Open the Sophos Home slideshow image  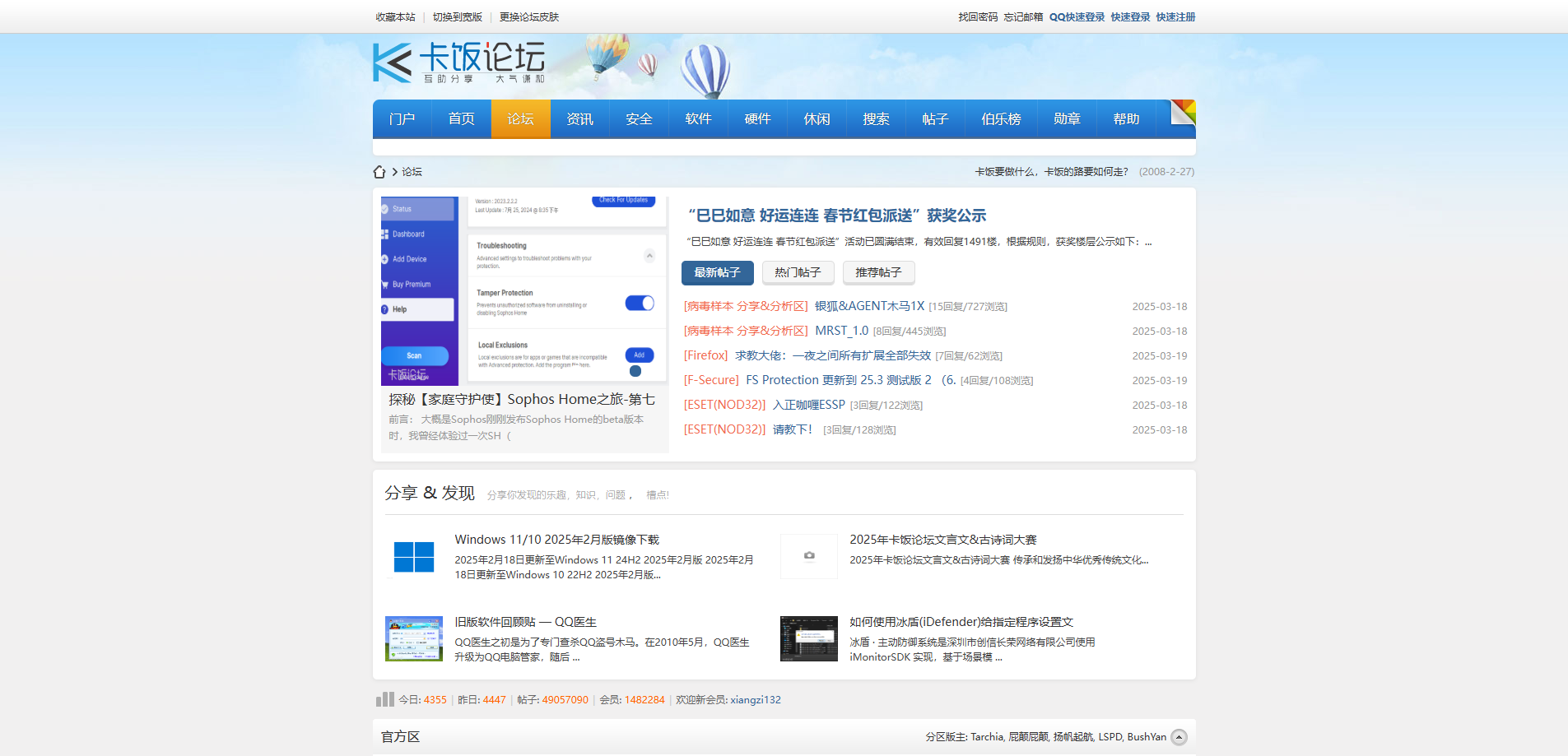coord(524,290)
